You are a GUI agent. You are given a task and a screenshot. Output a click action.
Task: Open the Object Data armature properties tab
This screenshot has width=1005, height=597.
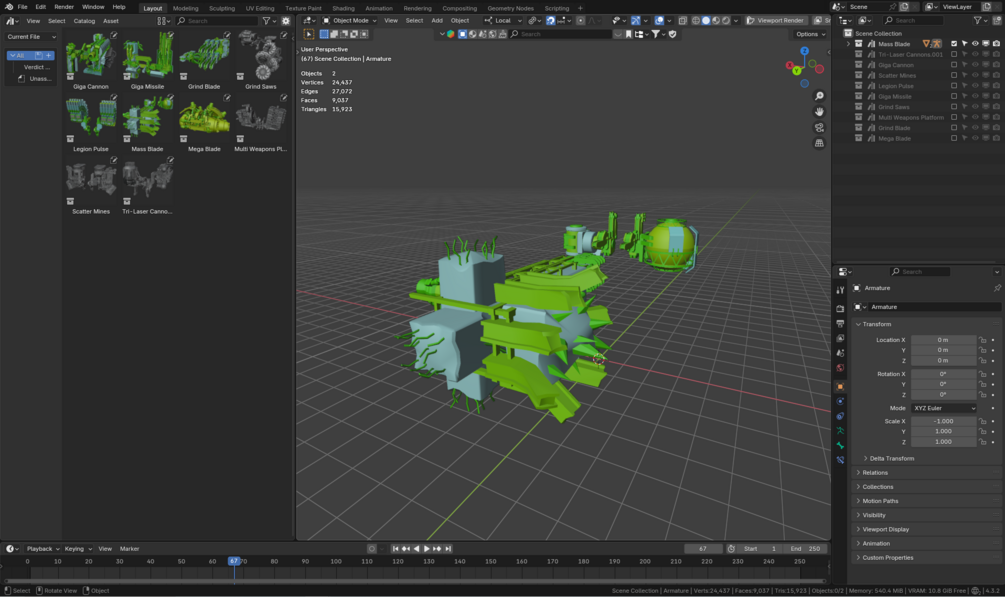(840, 430)
